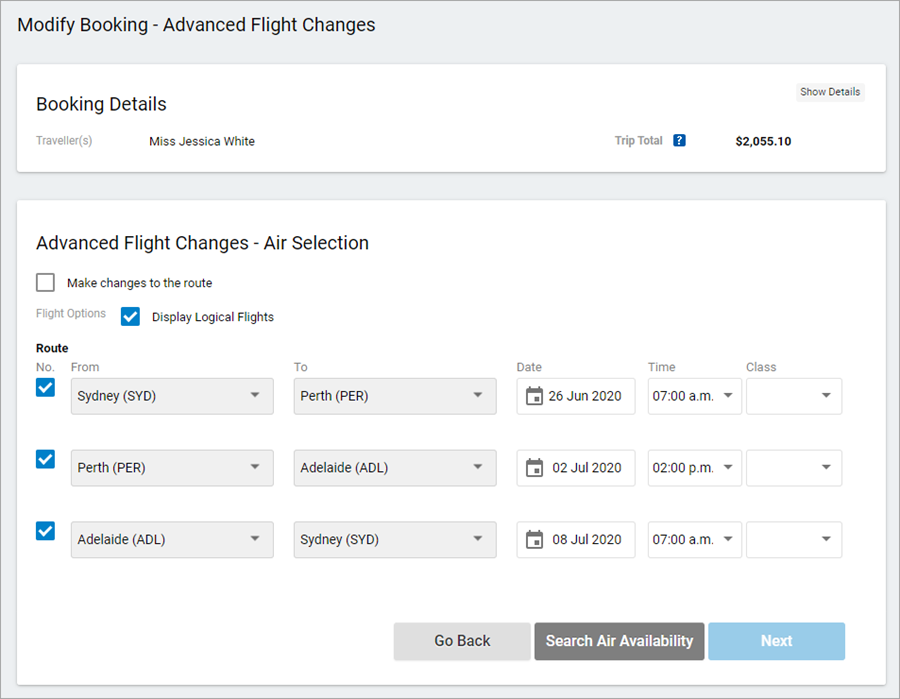
Task: Click the Show Details button
Action: coord(830,92)
